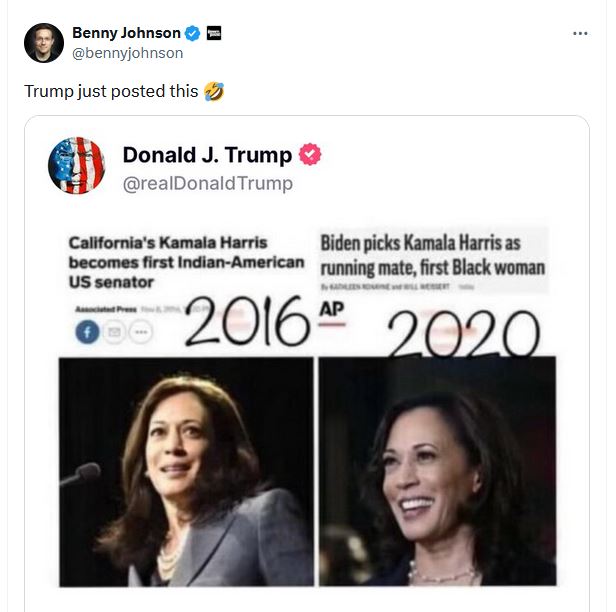The image size is (616, 612).
Task: Open the three-dot more options menu
Action: click(x=580, y=33)
